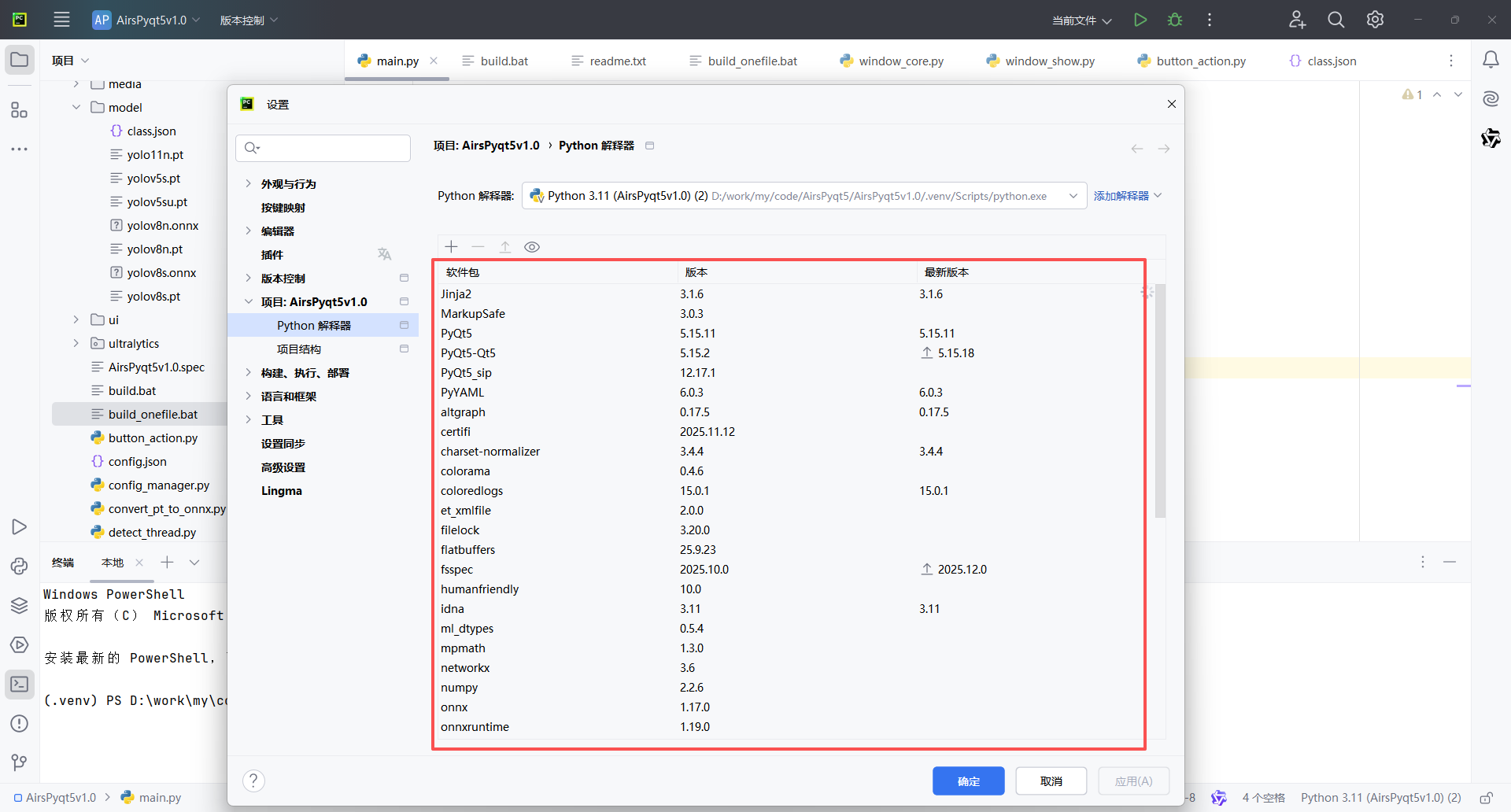Open the Python Packages layers icon
1511x812 pixels.
tap(20, 606)
